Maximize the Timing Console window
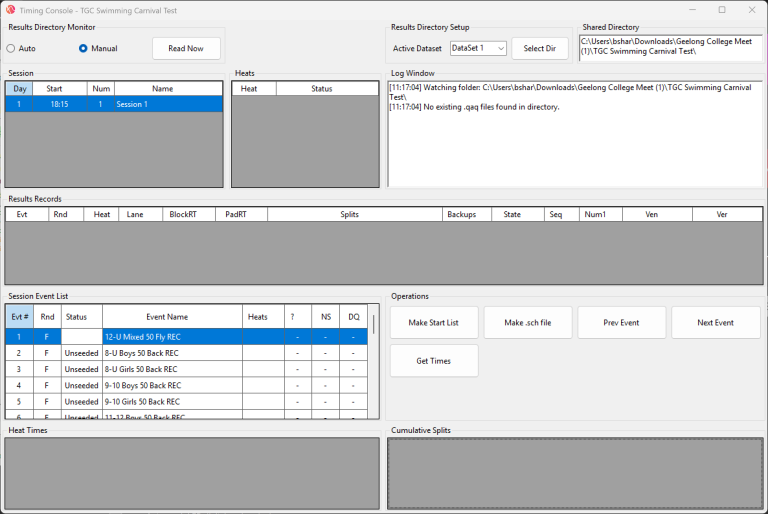This screenshot has height=514, width=768. pos(722,10)
